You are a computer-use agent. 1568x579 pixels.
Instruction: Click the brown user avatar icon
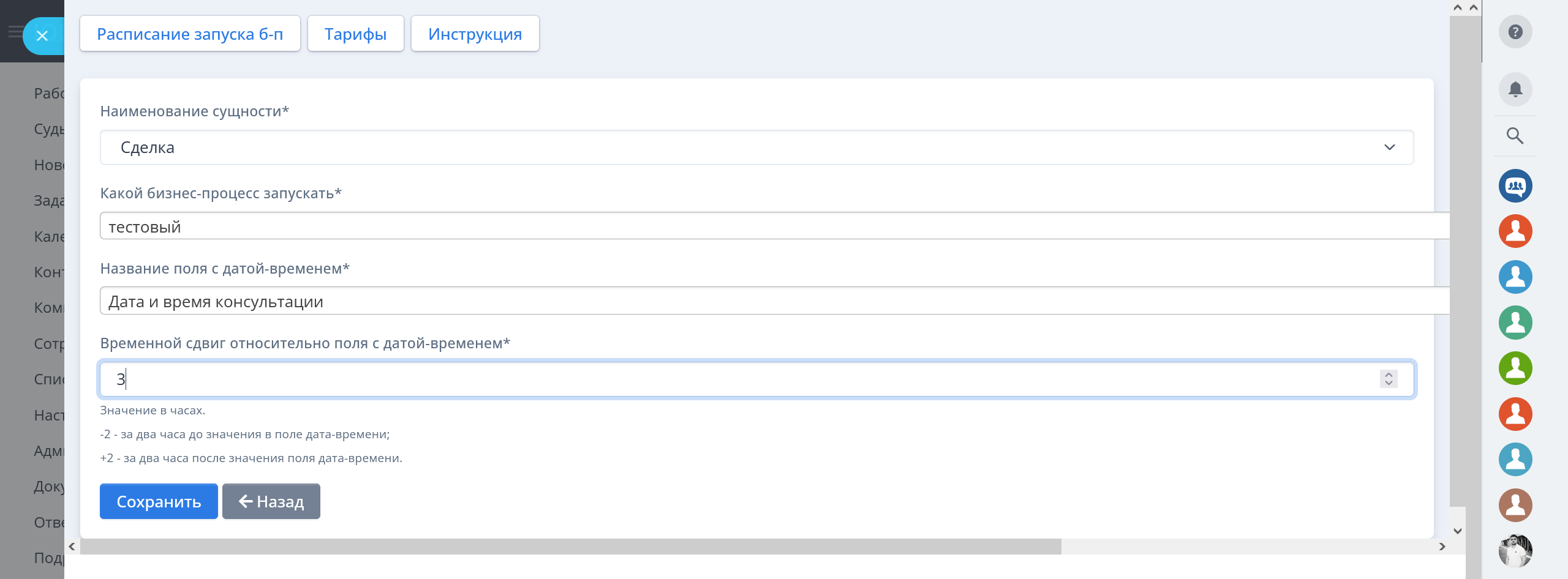pos(1515,505)
